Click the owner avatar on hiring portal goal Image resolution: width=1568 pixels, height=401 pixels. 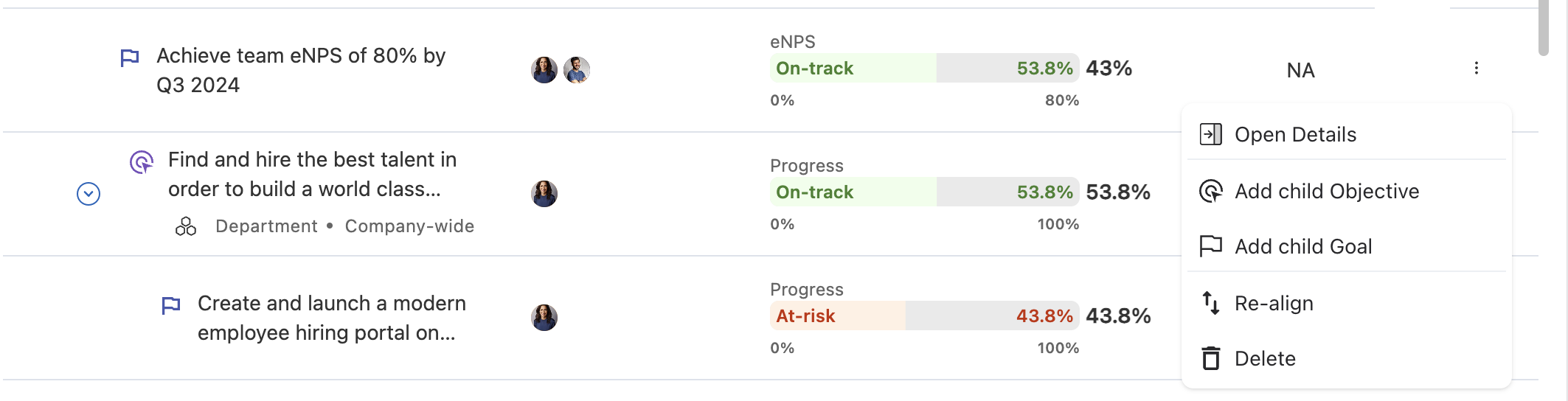click(544, 318)
